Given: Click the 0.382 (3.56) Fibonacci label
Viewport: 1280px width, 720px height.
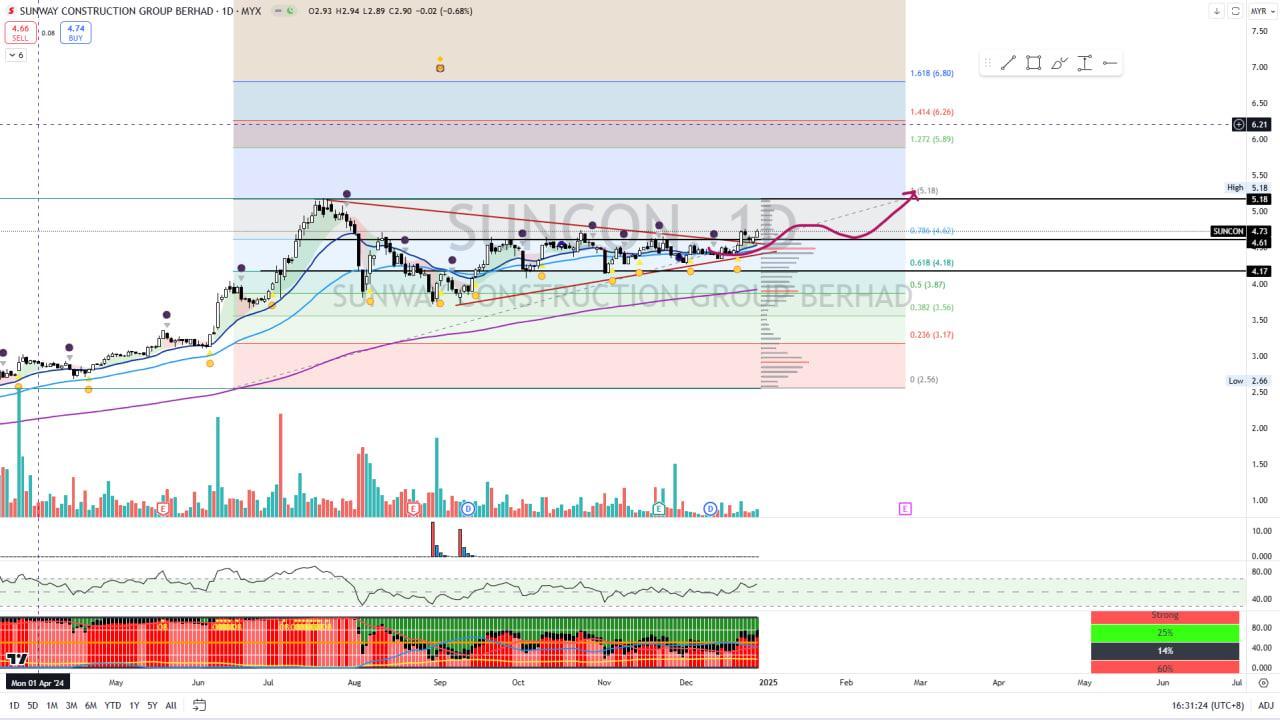Looking at the screenshot, I should [931, 307].
